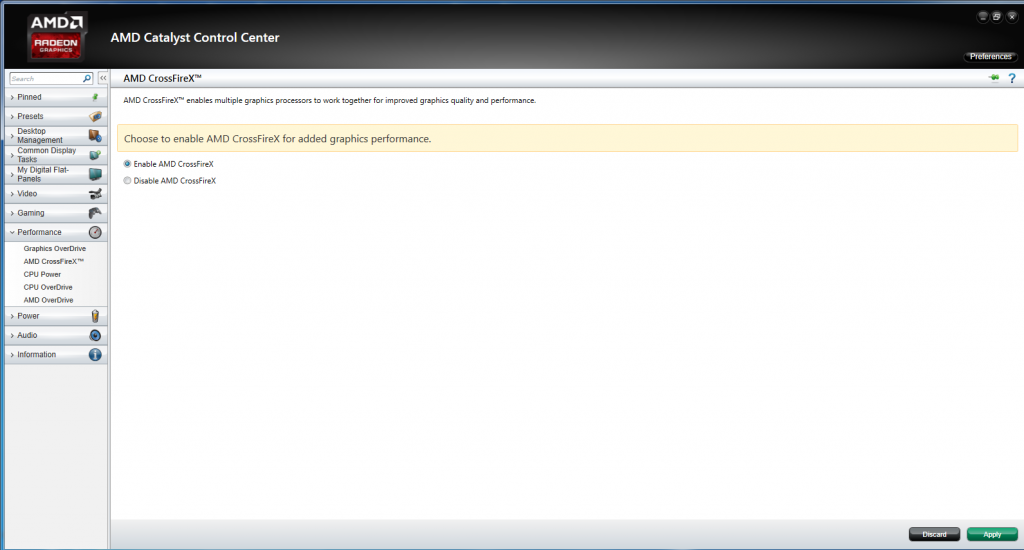Image resolution: width=1024 pixels, height=550 pixels.
Task: Click the search magnifier icon
Action: pyautogui.click(x=87, y=78)
